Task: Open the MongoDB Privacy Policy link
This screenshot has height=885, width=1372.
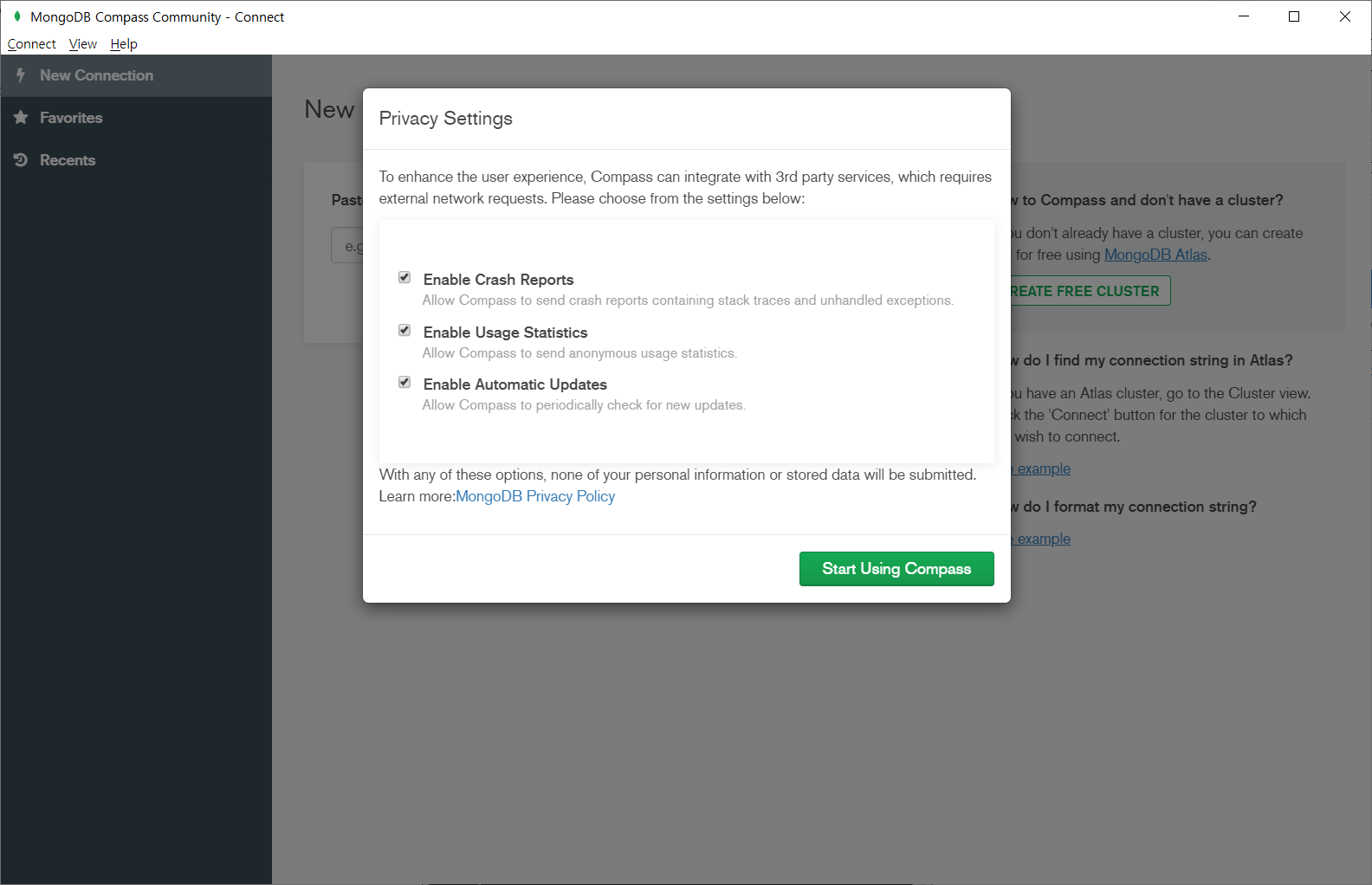Action: point(535,496)
